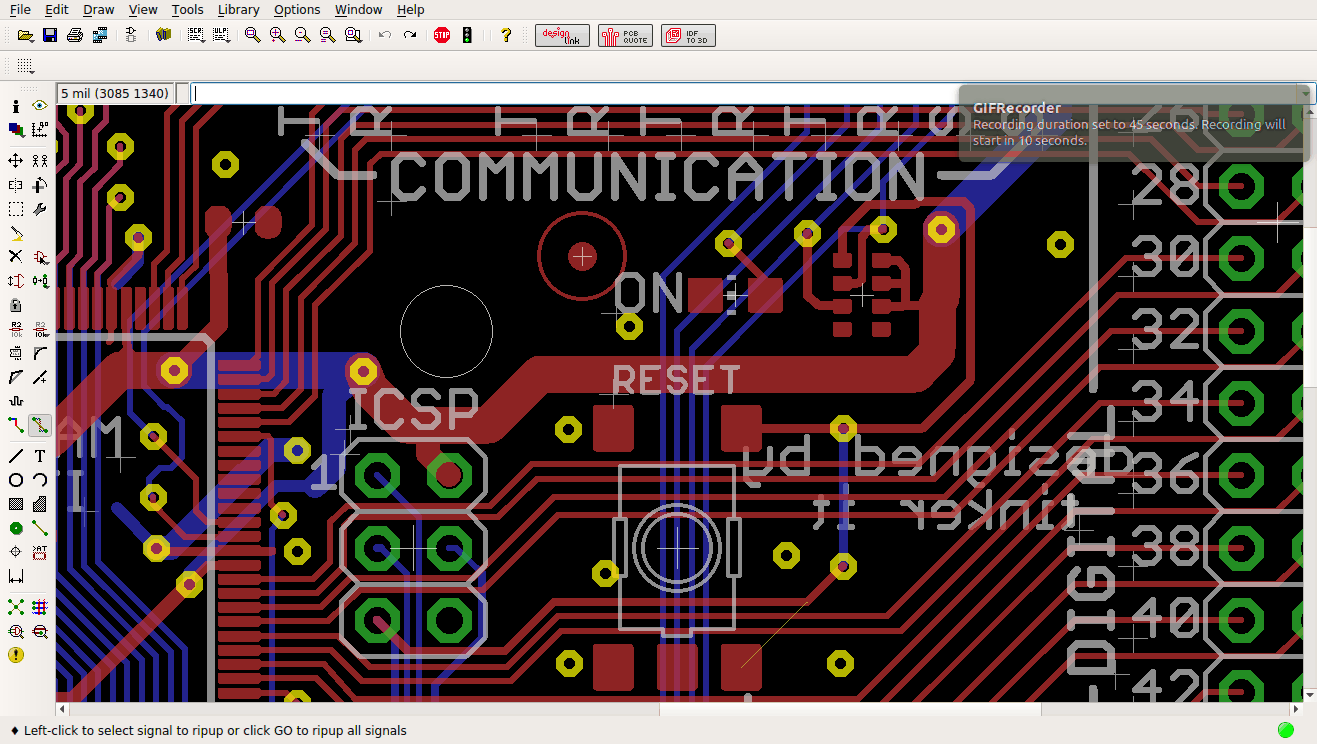
Task: Expand the ULP run dropdown
Action: (x=229, y=40)
